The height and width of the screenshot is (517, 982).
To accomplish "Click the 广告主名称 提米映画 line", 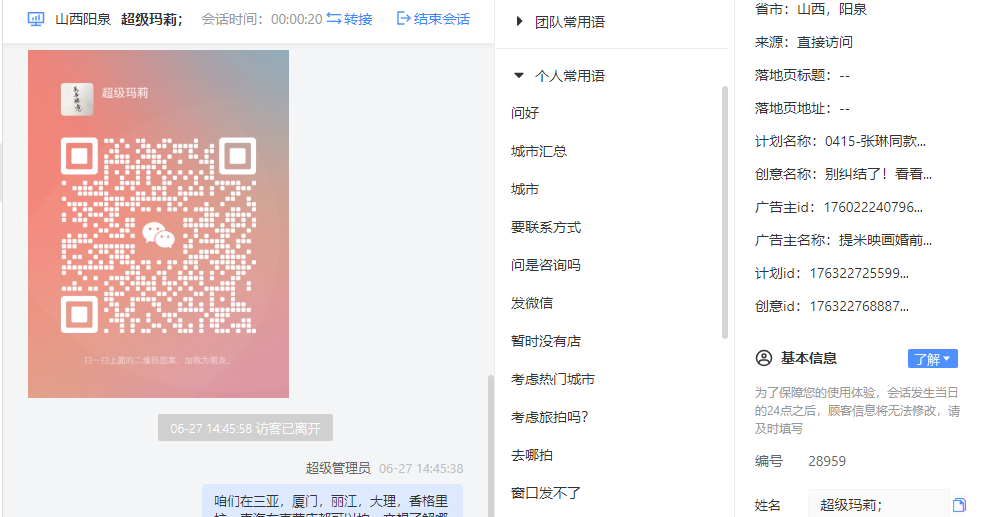I will [x=843, y=240].
